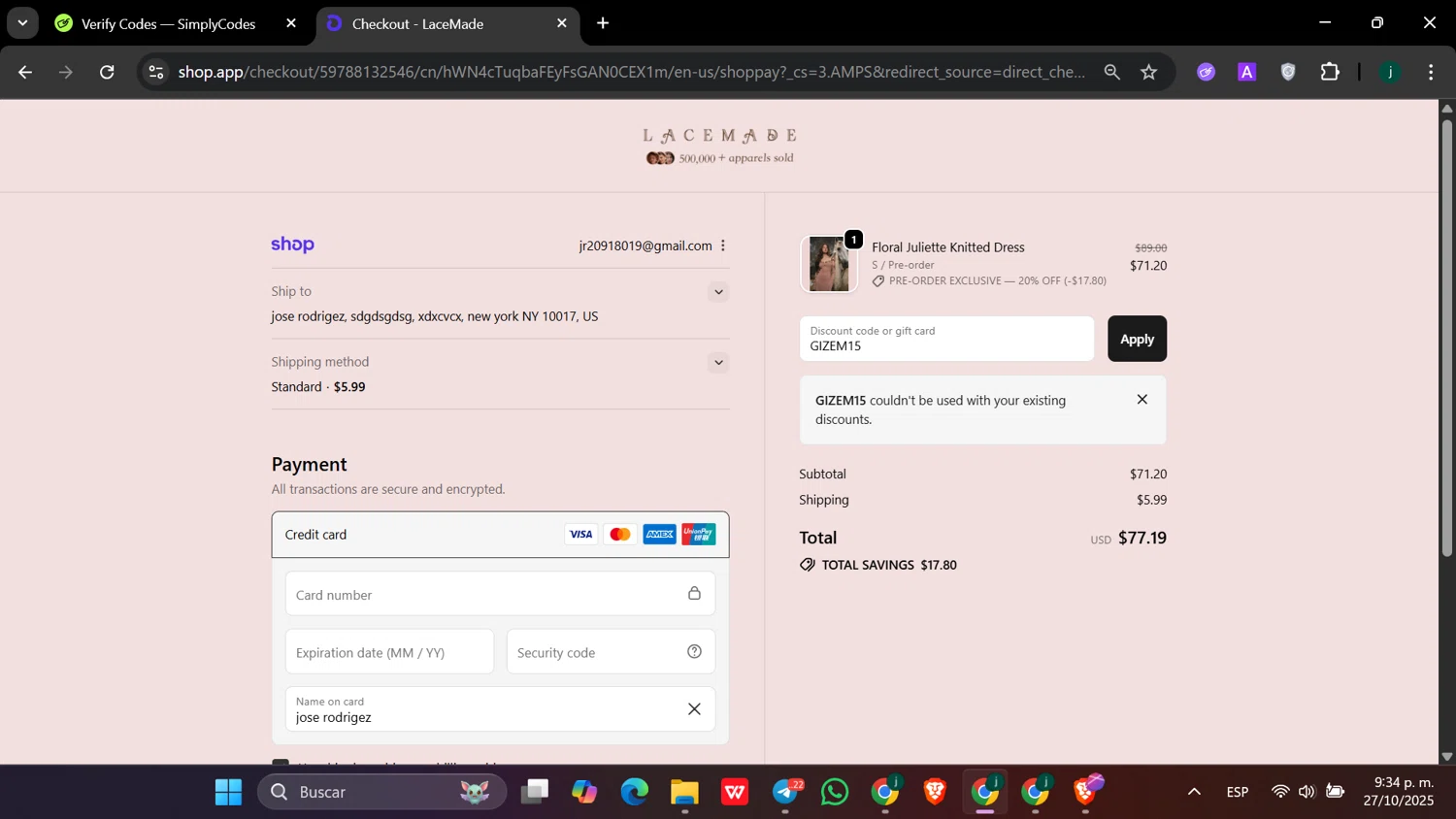
Task: Focus the Card number field
Action: [x=500, y=594]
